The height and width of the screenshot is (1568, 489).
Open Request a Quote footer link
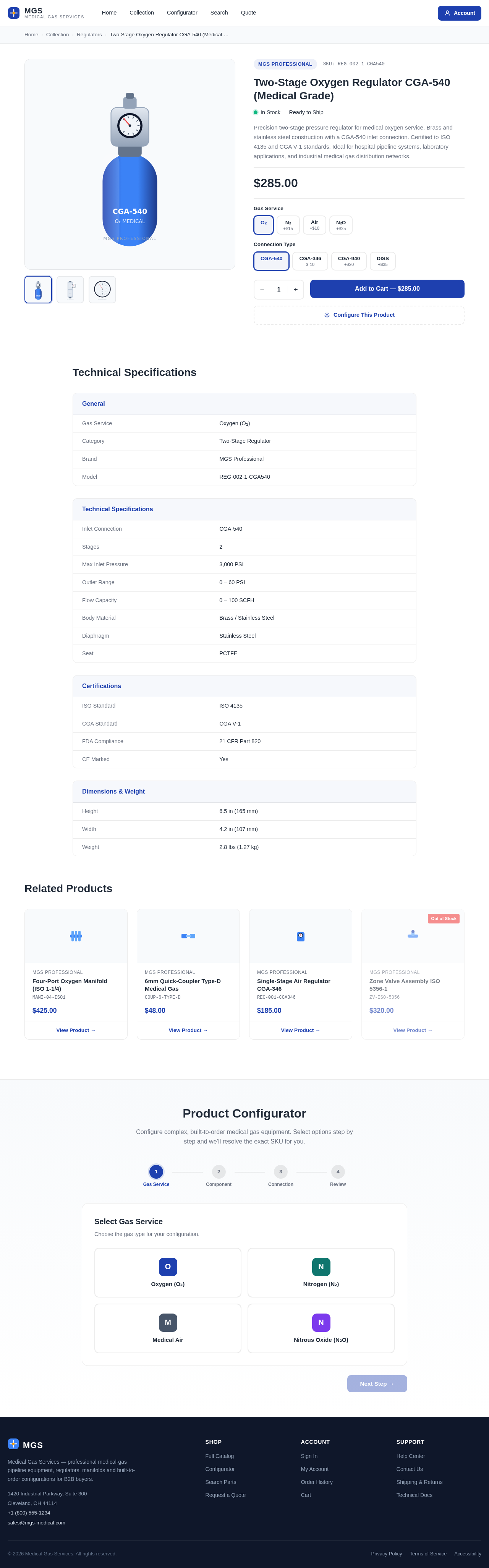225,1495
